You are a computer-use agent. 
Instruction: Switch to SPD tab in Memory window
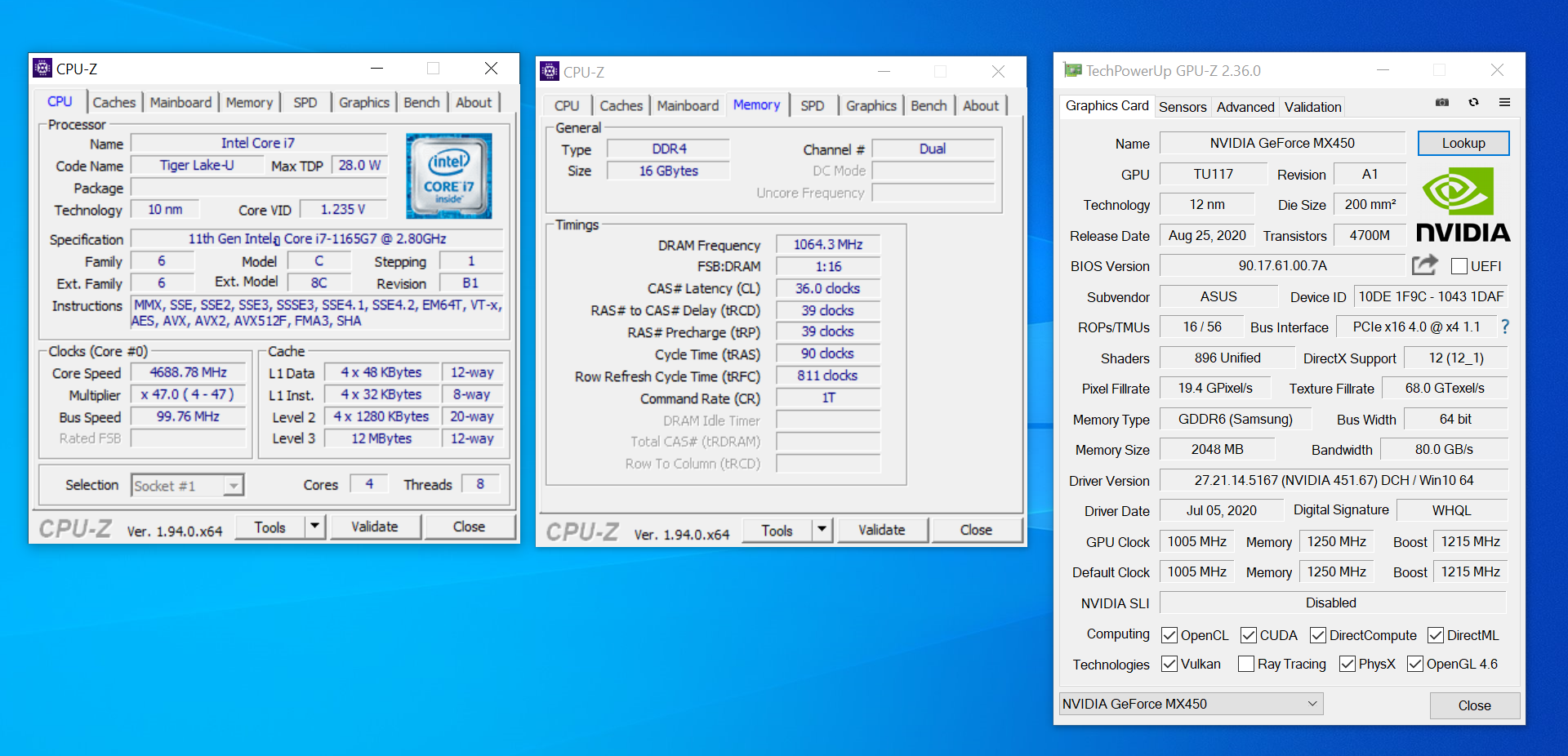[x=812, y=105]
